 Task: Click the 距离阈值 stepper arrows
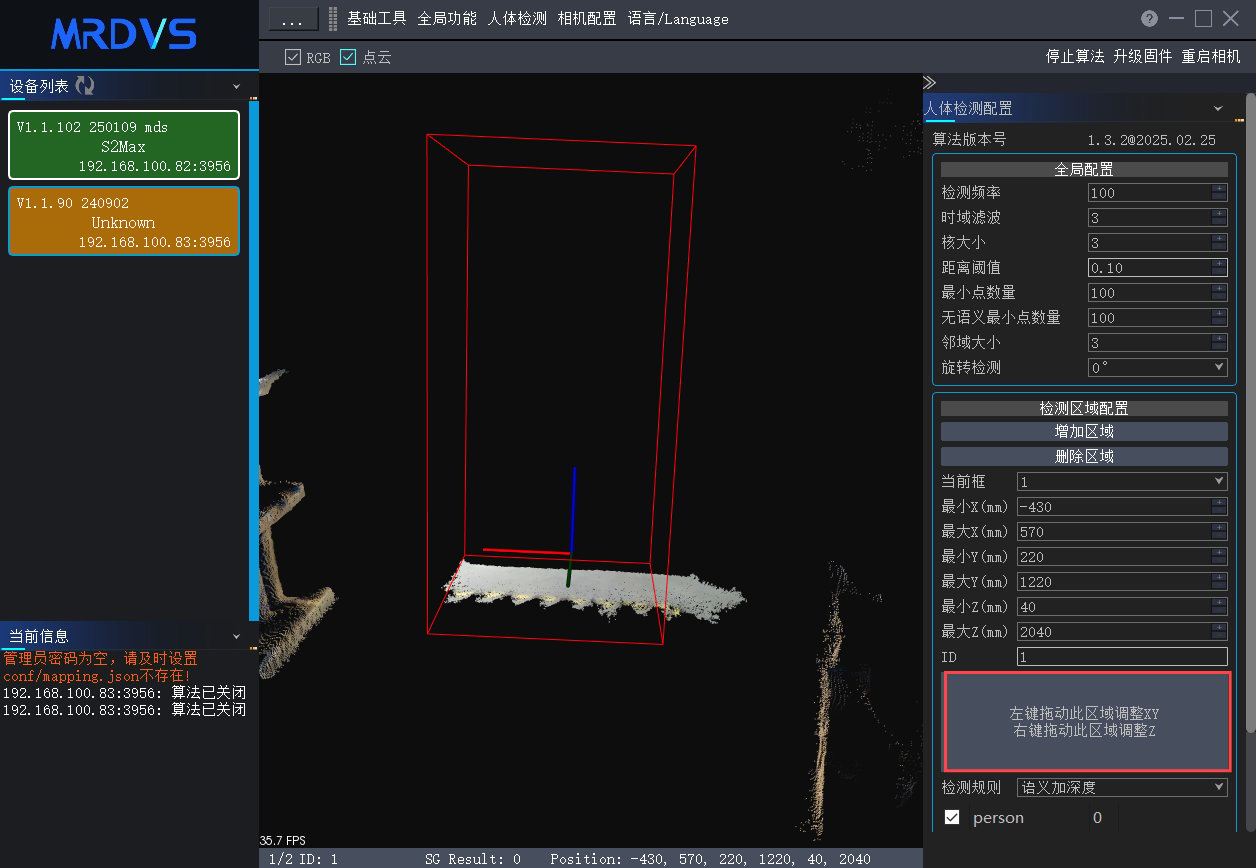coord(1219,267)
